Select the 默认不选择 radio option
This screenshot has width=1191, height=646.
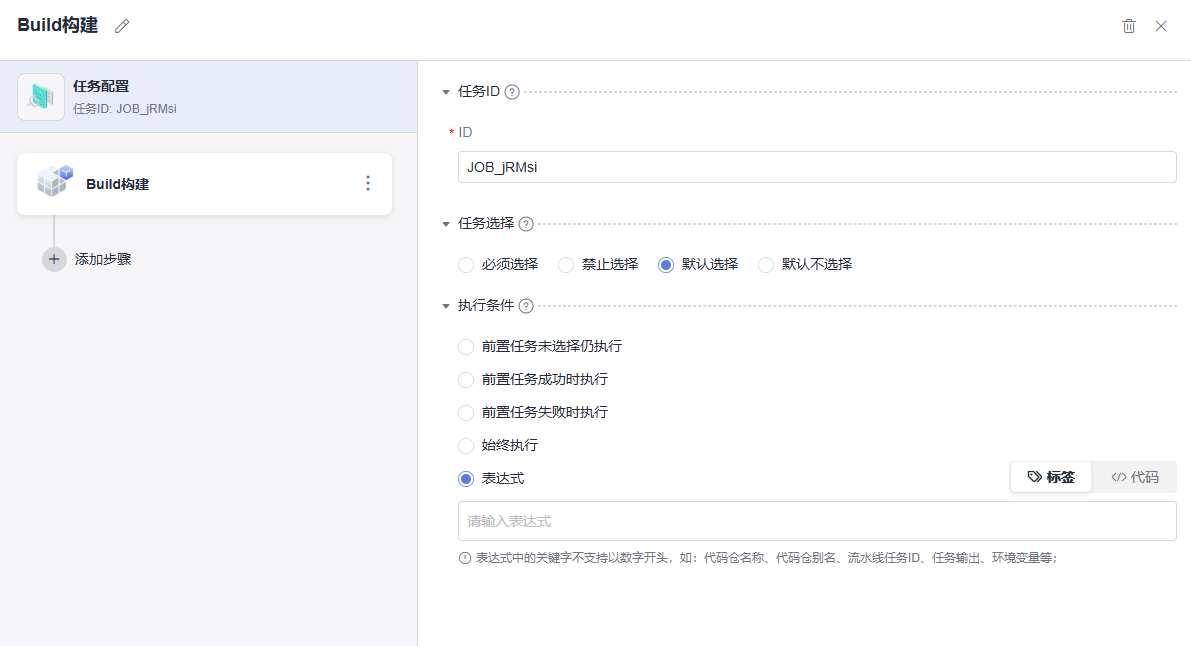click(x=766, y=265)
